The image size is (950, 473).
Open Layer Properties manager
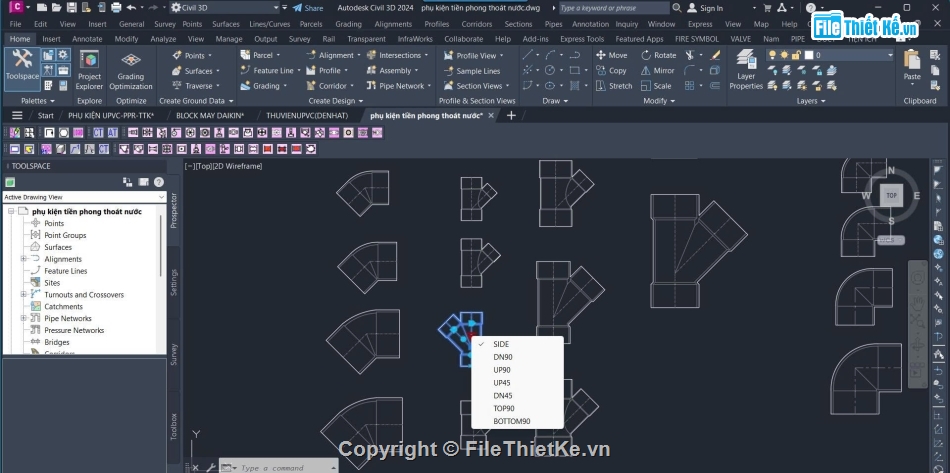[746, 70]
